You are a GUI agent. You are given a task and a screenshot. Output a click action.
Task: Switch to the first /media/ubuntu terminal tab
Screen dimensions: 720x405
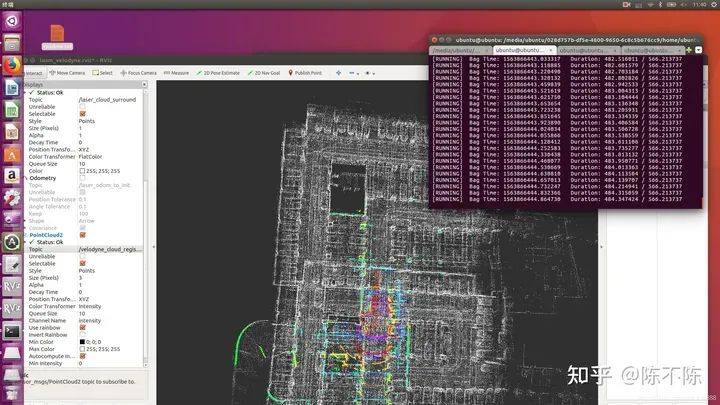pos(461,50)
